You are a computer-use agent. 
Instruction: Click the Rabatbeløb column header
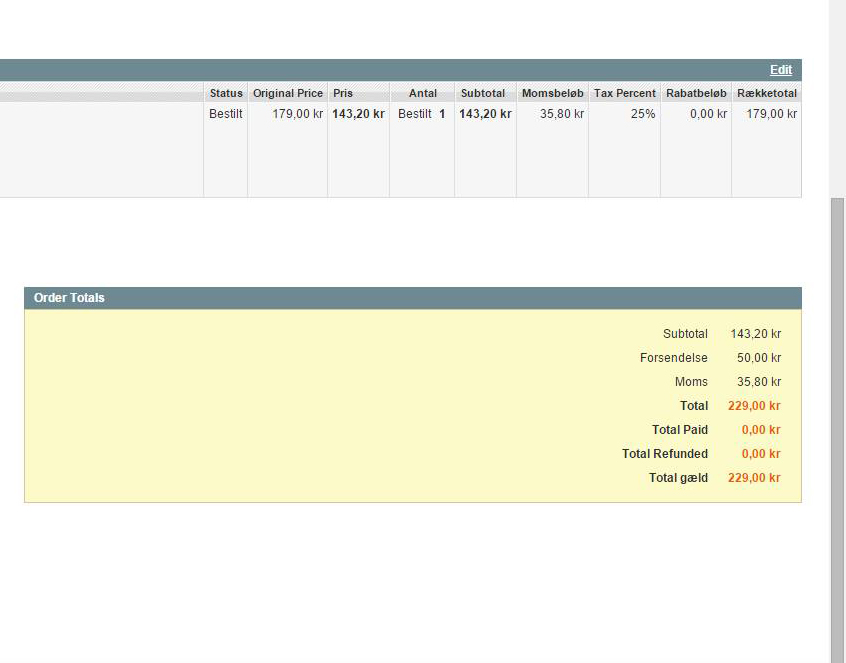tap(696, 93)
